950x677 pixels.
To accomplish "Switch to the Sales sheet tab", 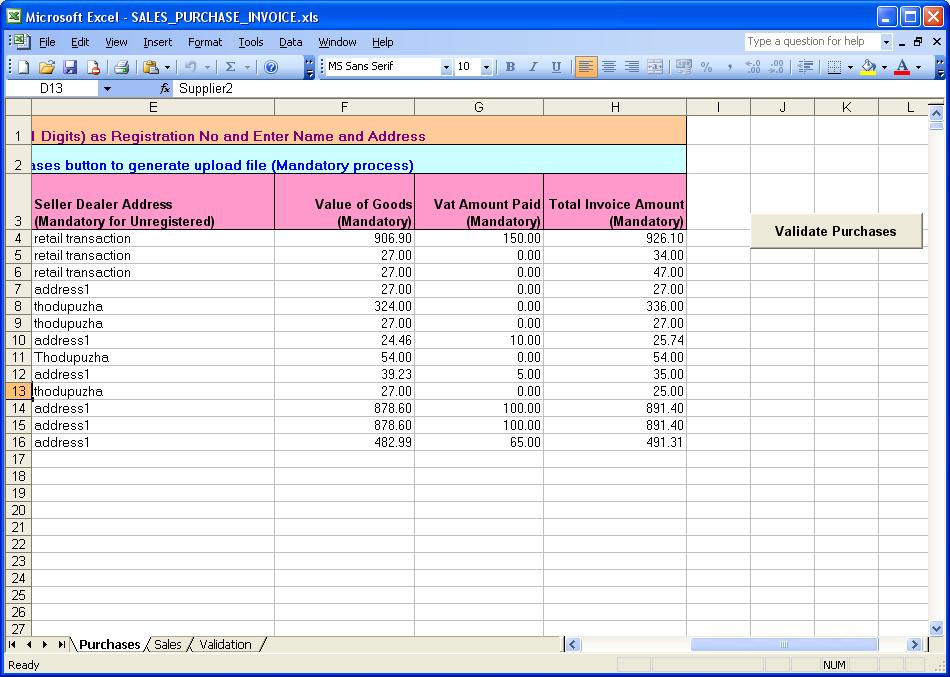I will point(168,644).
